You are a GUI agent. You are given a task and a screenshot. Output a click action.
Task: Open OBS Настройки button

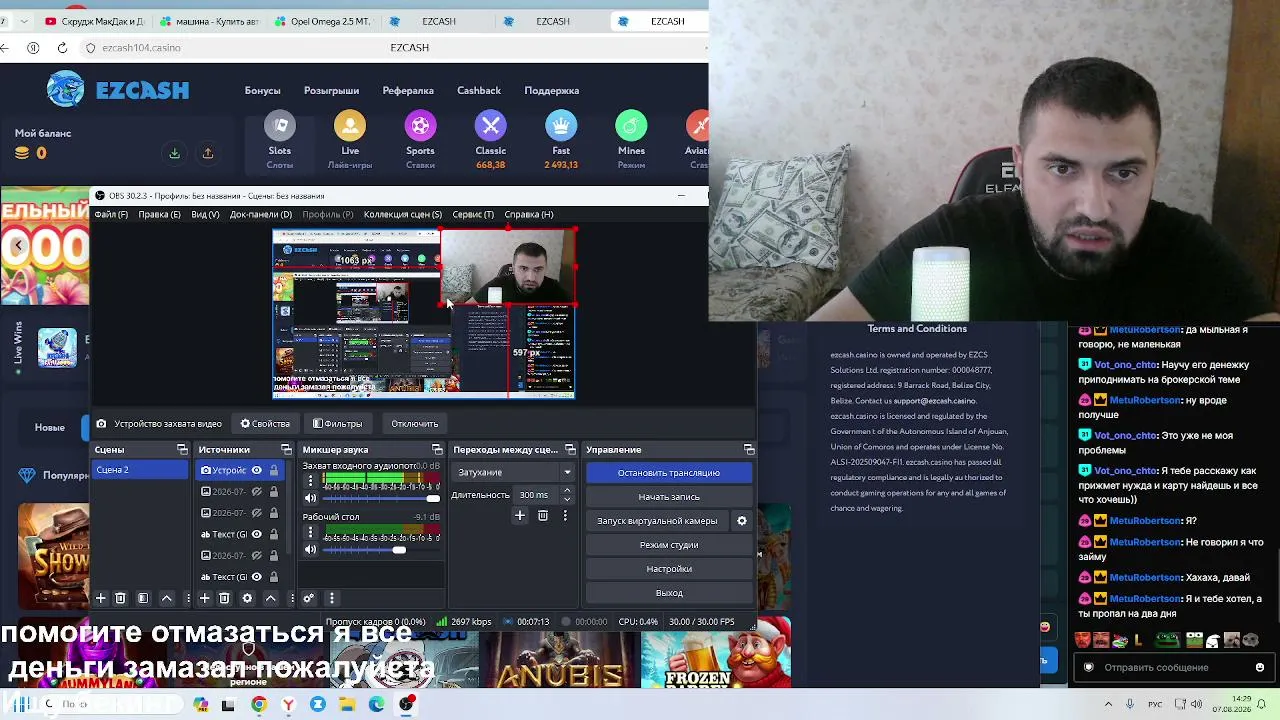669,569
